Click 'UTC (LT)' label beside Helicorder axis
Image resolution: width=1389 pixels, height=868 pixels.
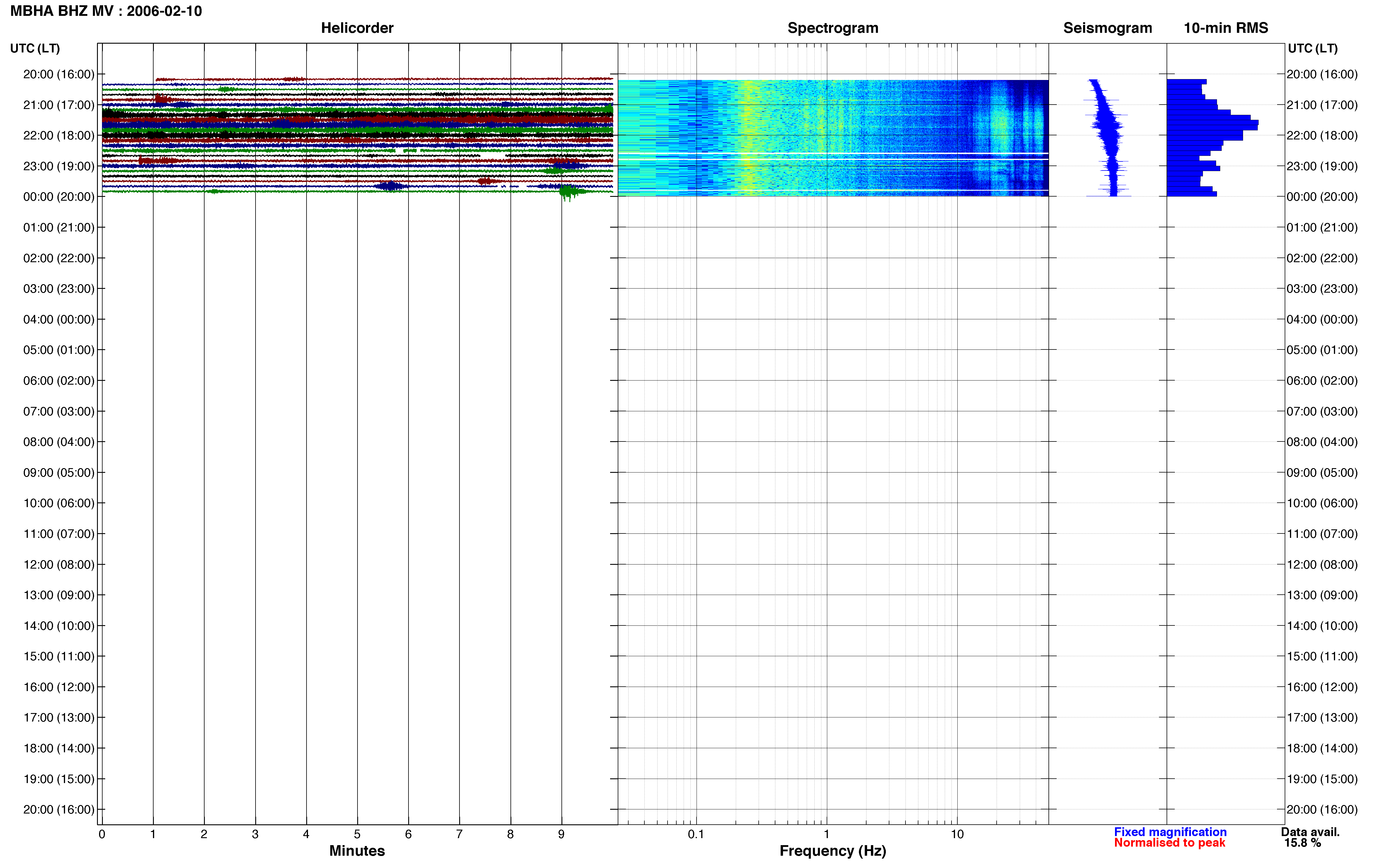[35, 48]
